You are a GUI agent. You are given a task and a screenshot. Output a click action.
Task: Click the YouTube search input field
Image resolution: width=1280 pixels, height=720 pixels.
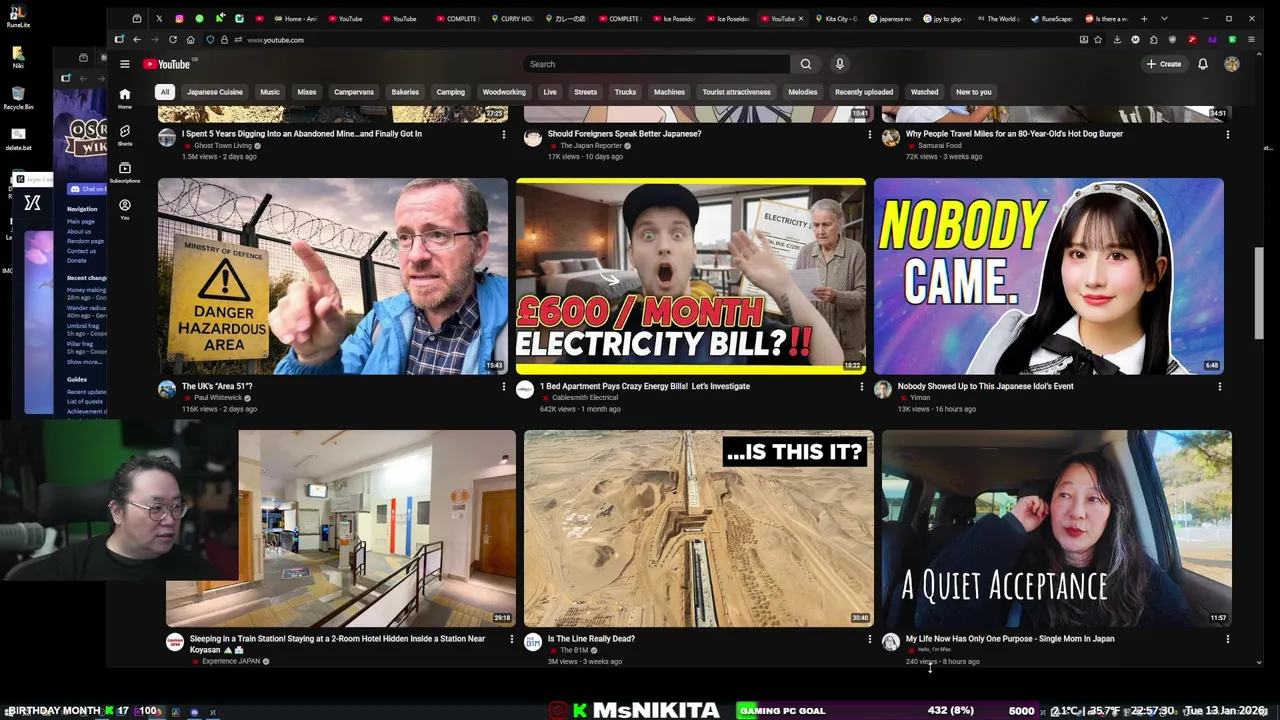[658, 64]
